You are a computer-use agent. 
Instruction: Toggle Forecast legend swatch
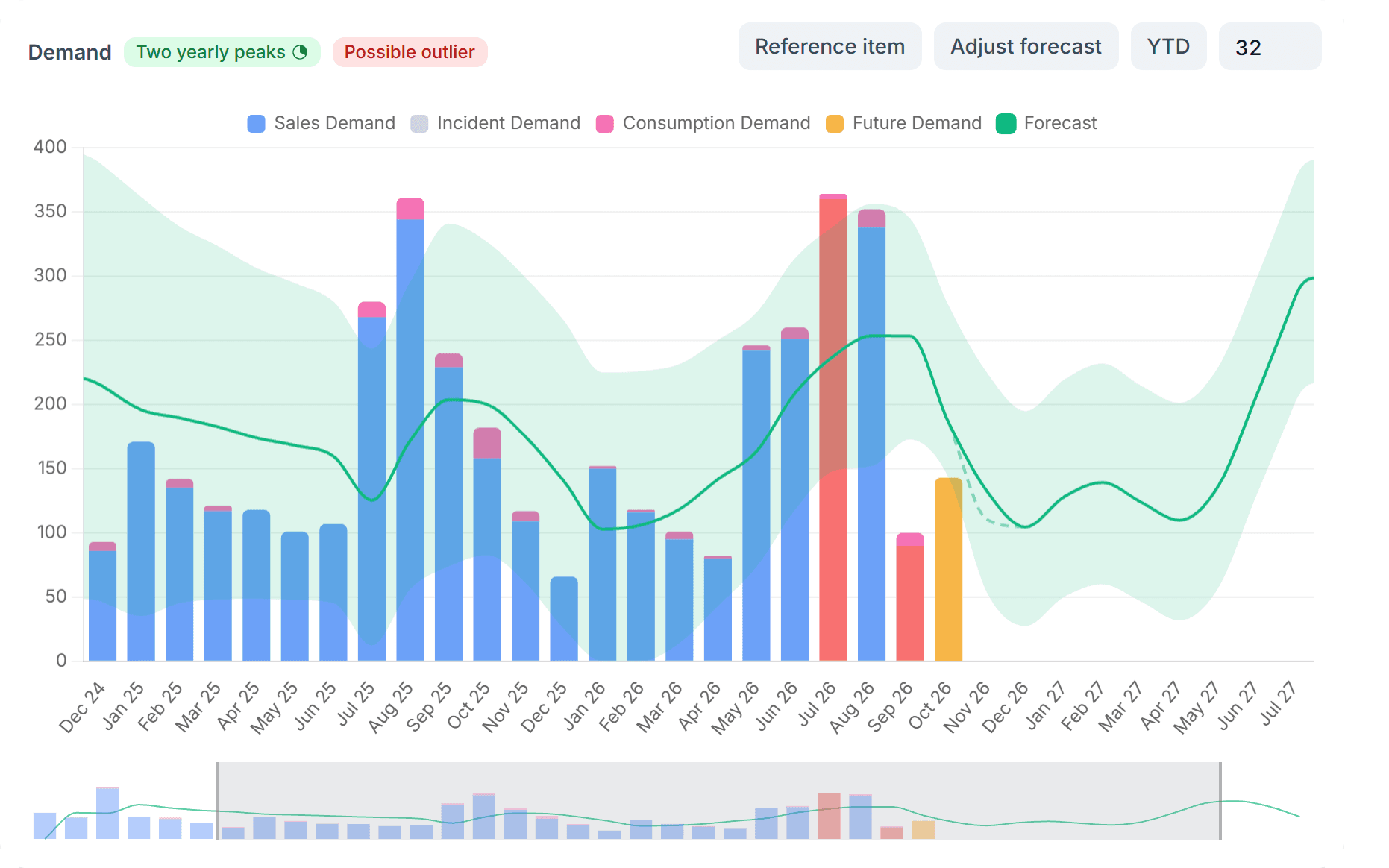(x=1006, y=124)
